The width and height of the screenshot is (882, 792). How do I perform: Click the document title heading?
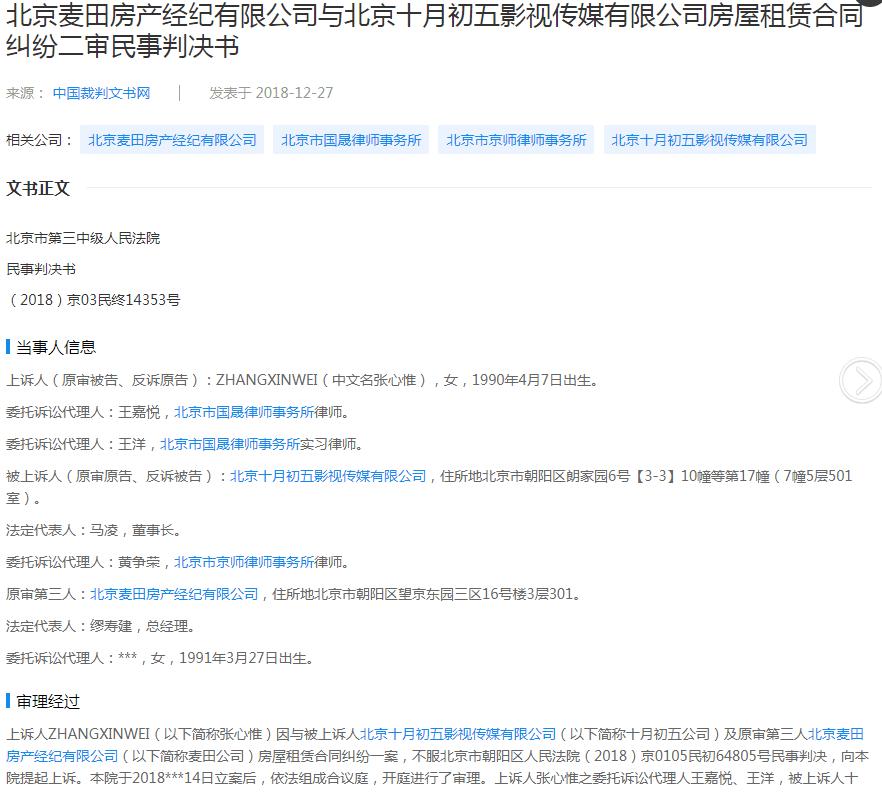434,30
